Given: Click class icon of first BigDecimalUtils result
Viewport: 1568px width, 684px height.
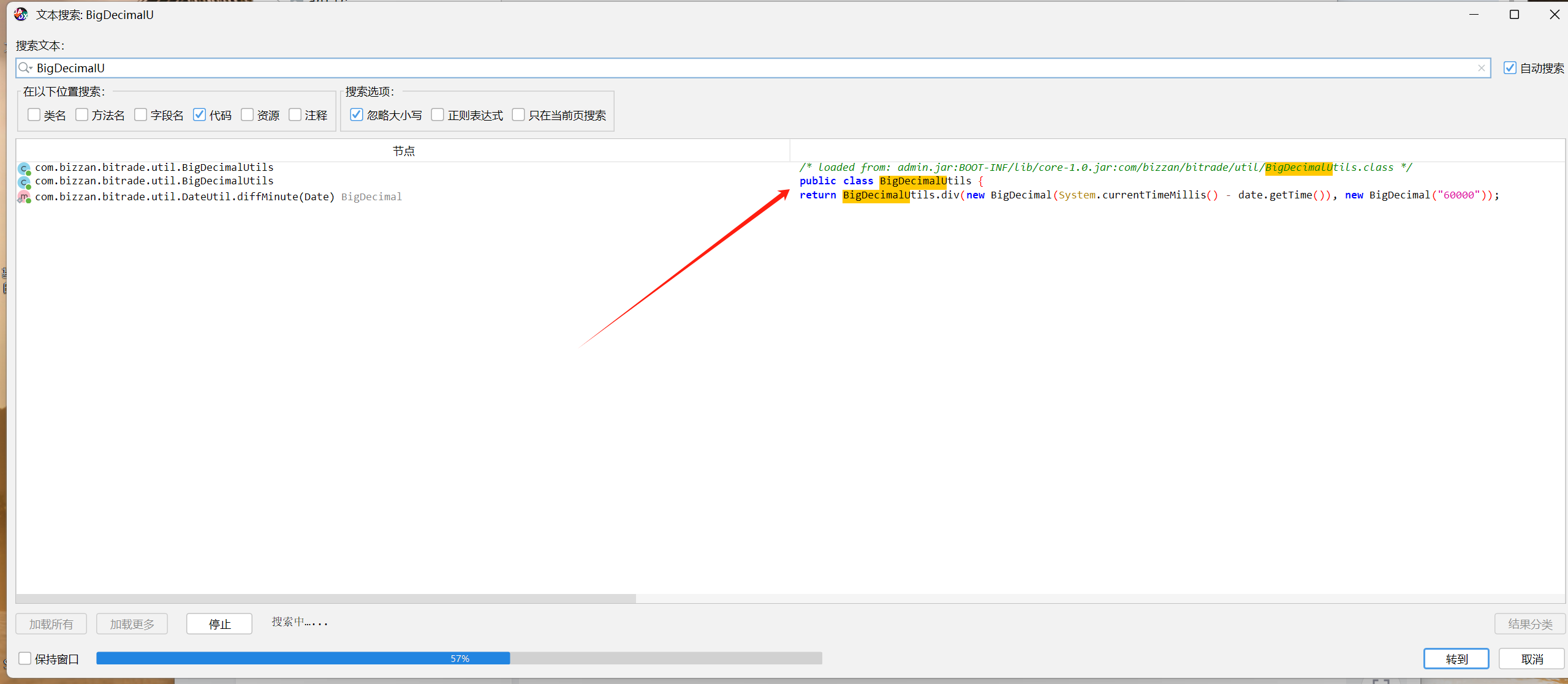Looking at the screenshot, I should 24,168.
